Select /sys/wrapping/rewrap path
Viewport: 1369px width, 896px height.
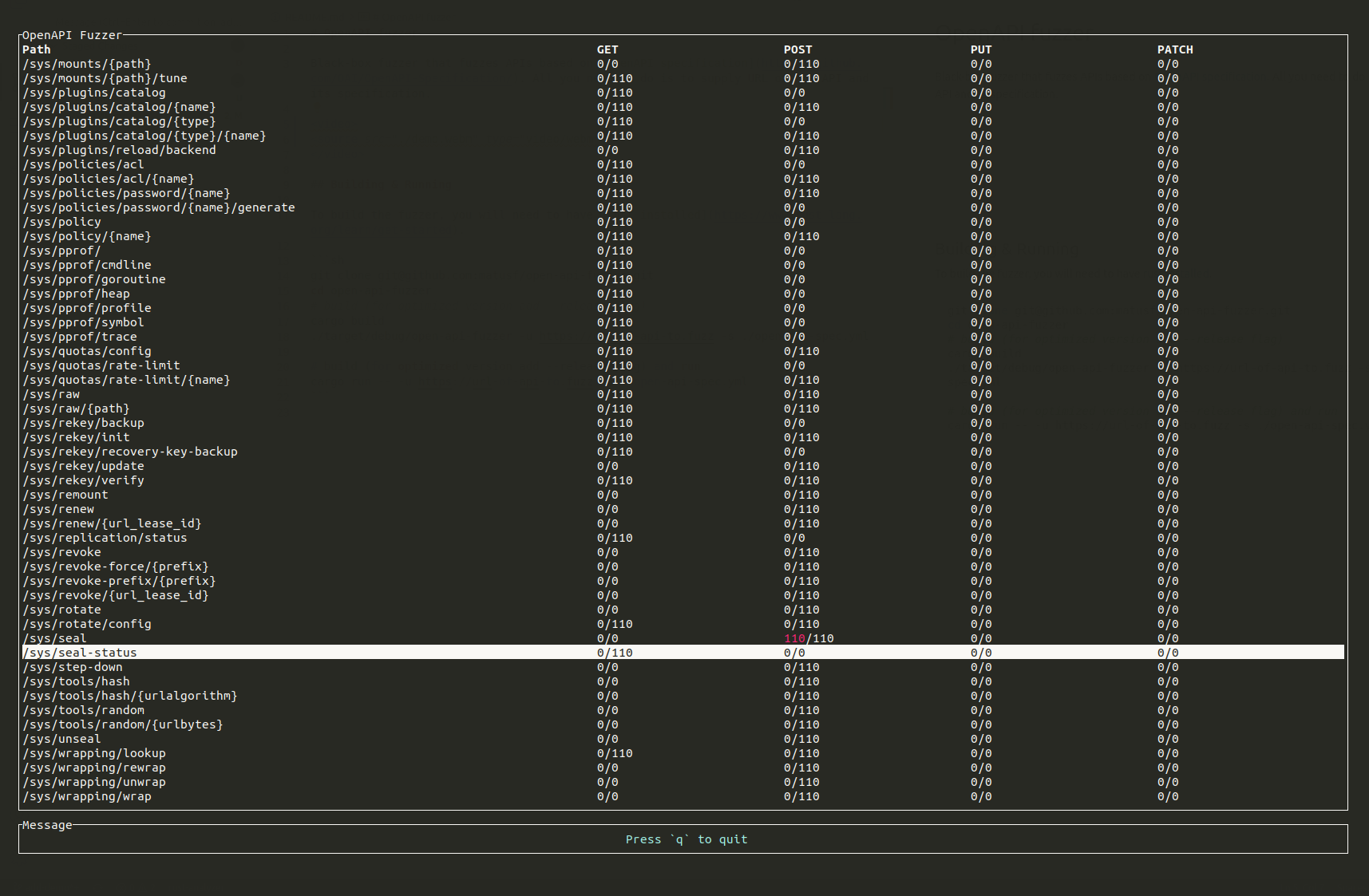[94, 768]
